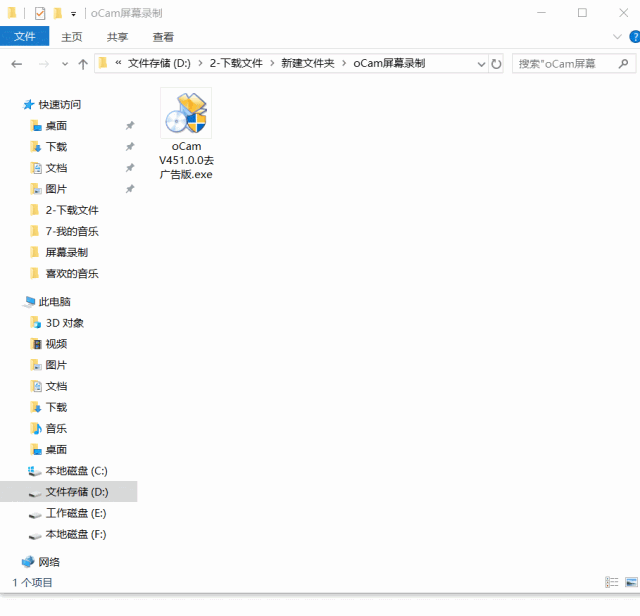Navigate to 文件存储 (D:) breadcrumb

coord(159,64)
